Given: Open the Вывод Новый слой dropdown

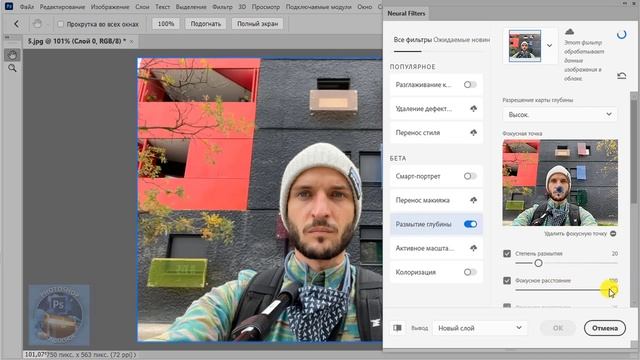Looking at the screenshot, I should coord(479,328).
